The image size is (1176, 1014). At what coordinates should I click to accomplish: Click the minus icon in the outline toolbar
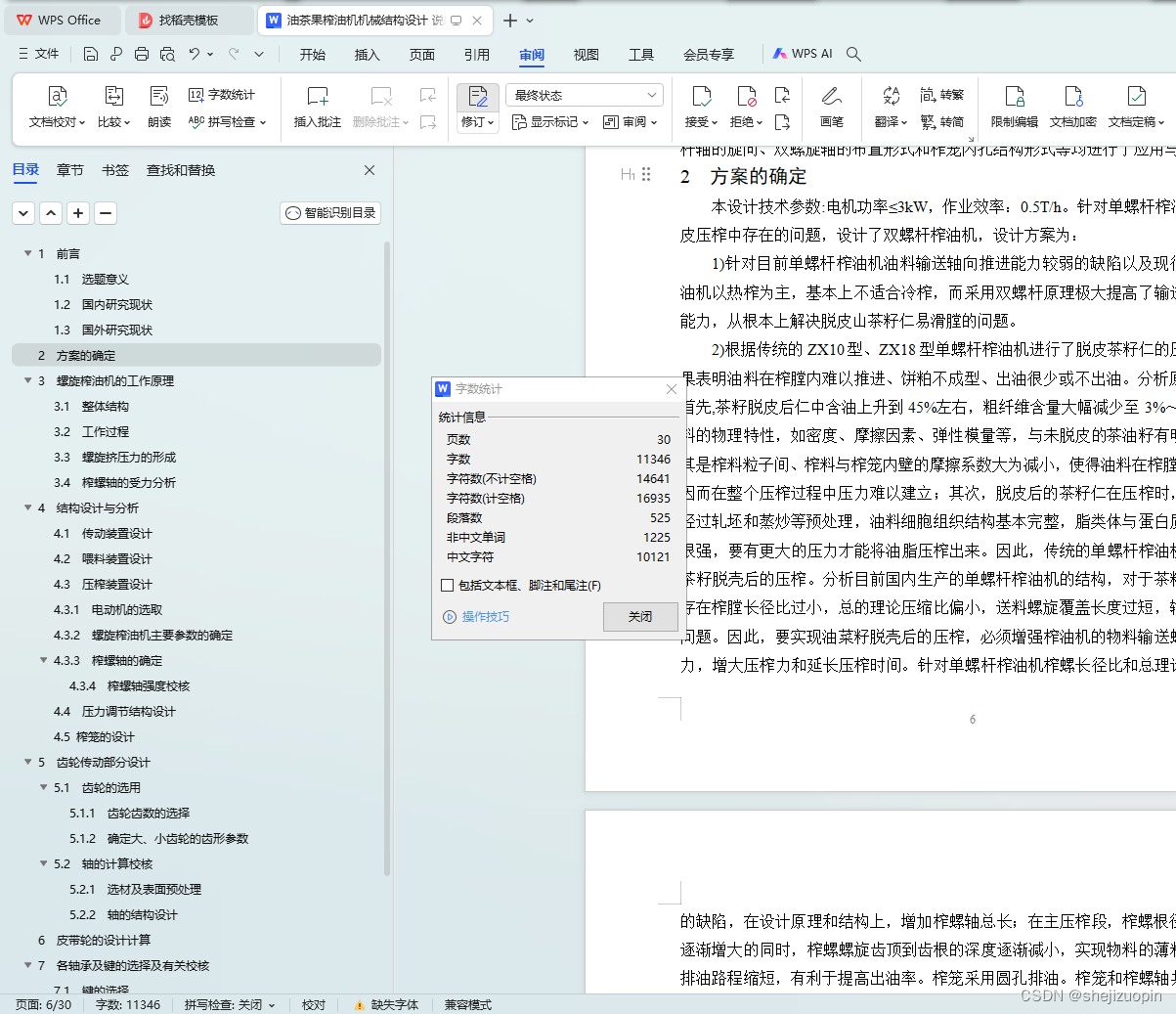point(106,213)
